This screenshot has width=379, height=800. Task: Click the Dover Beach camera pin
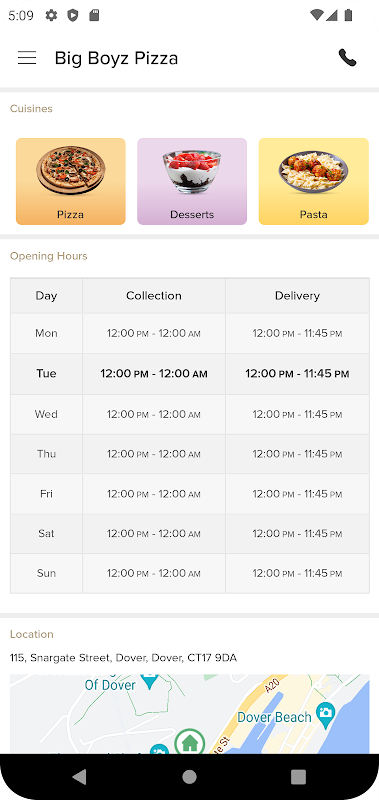(x=325, y=711)
